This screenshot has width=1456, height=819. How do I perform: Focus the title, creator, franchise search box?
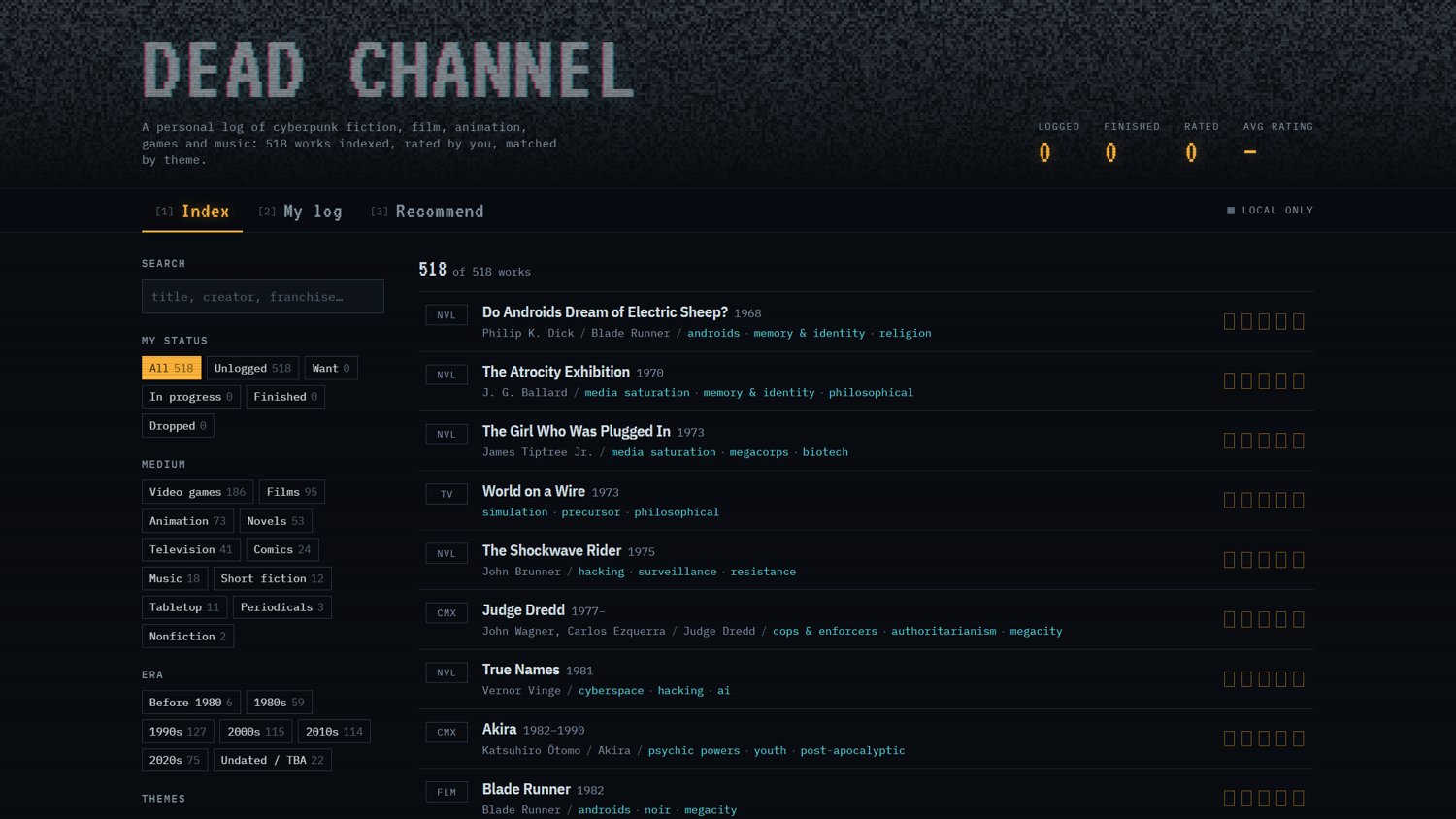263,297
